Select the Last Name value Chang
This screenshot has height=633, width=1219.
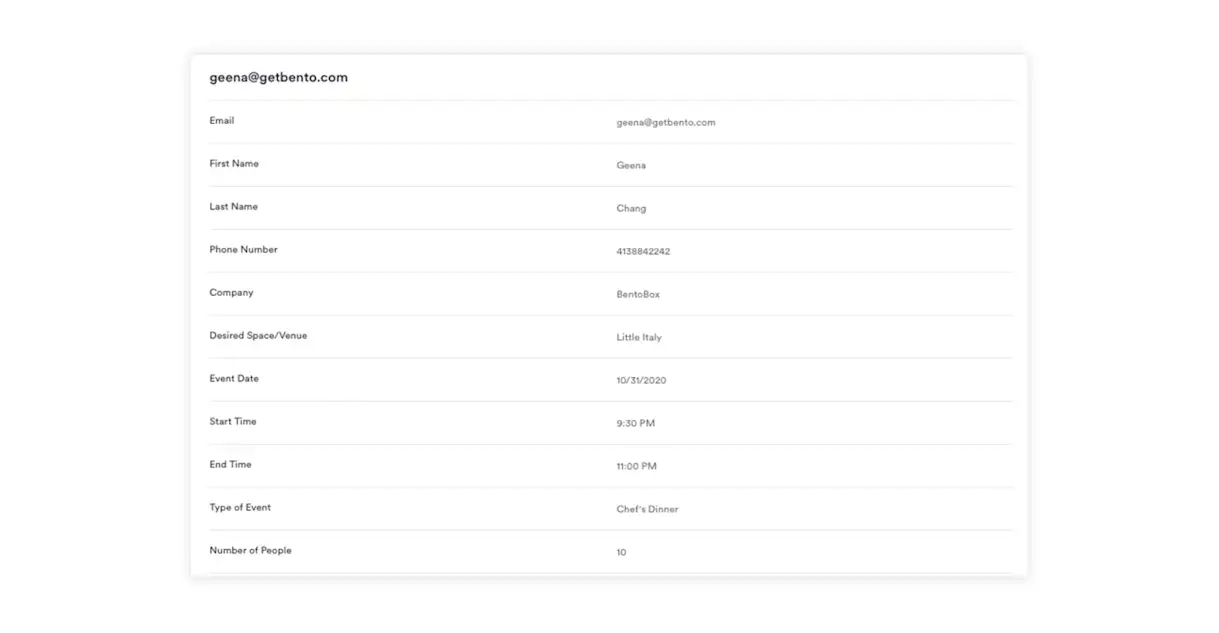click(631, 208)
